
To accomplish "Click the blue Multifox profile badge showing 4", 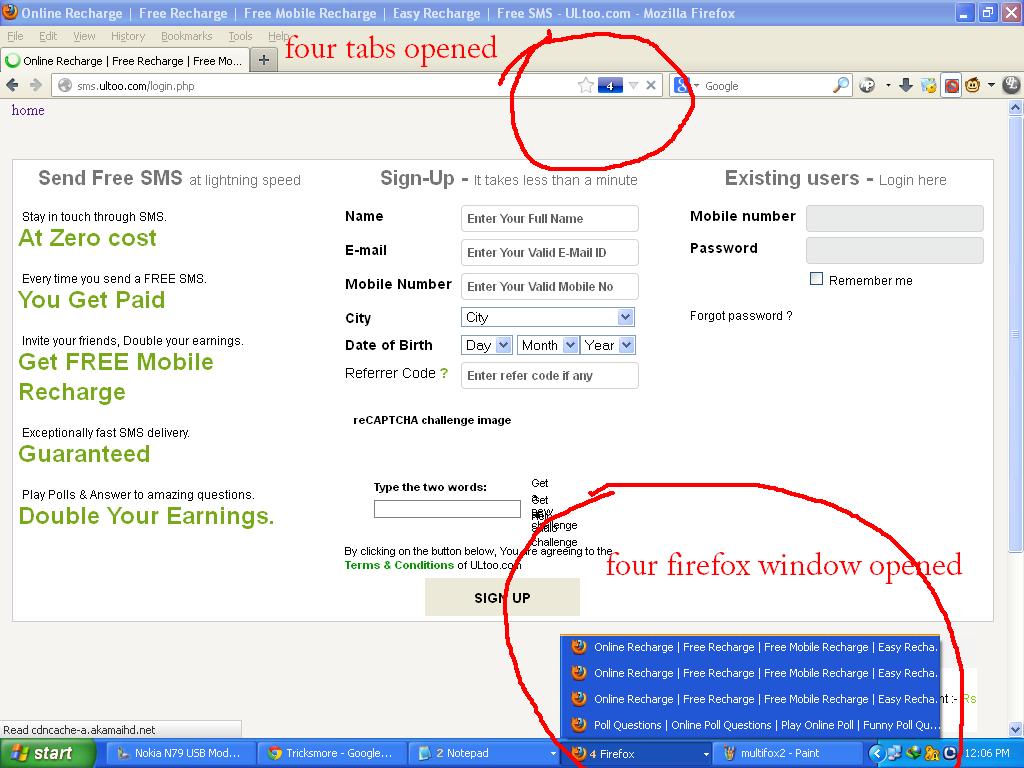I will 610,86.
